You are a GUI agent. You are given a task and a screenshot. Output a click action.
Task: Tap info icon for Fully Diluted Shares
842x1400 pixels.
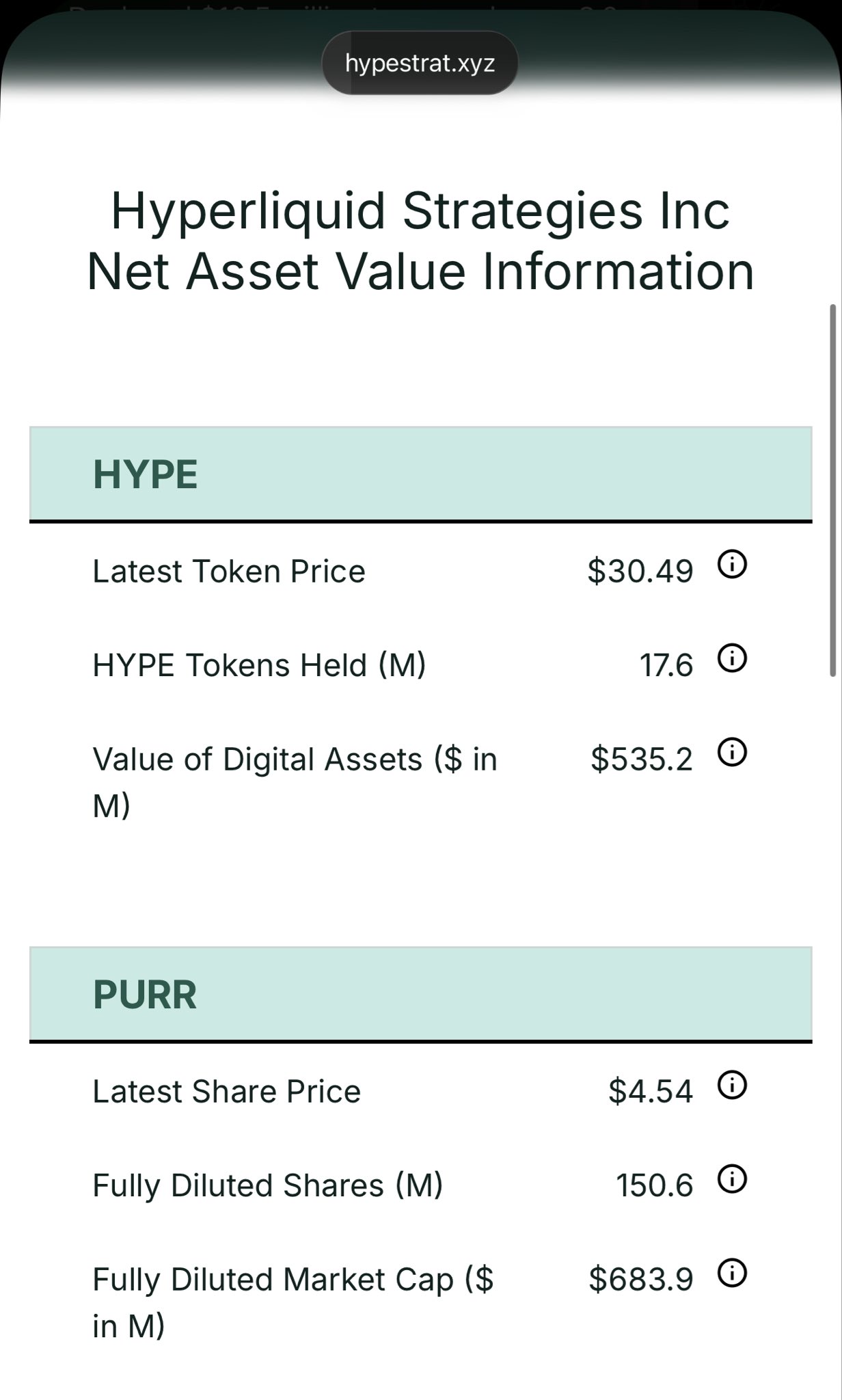[x=732, y=1179]
